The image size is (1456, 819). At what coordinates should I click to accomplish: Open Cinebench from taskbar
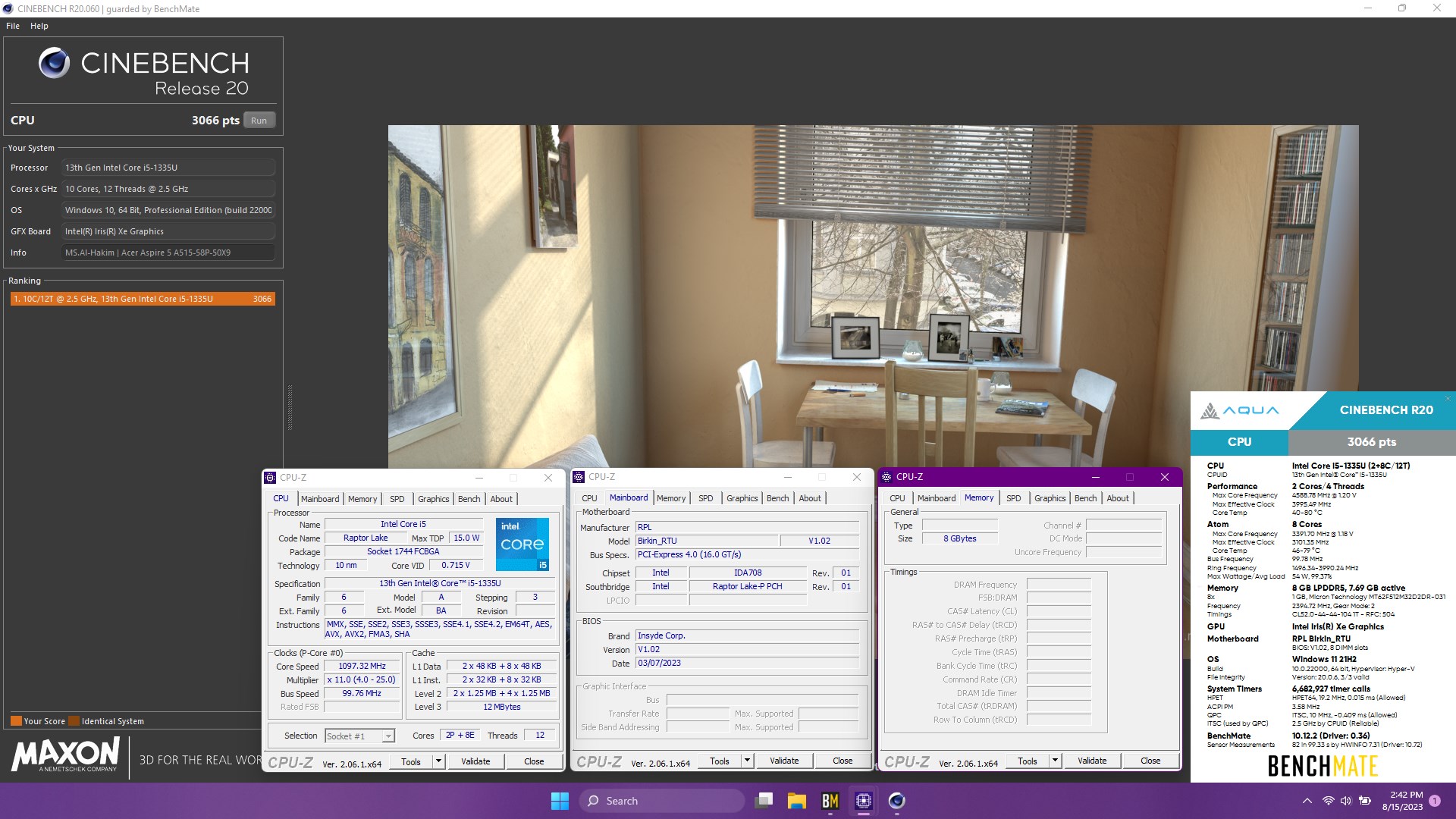pyautogui.click(x=896, y=801)
